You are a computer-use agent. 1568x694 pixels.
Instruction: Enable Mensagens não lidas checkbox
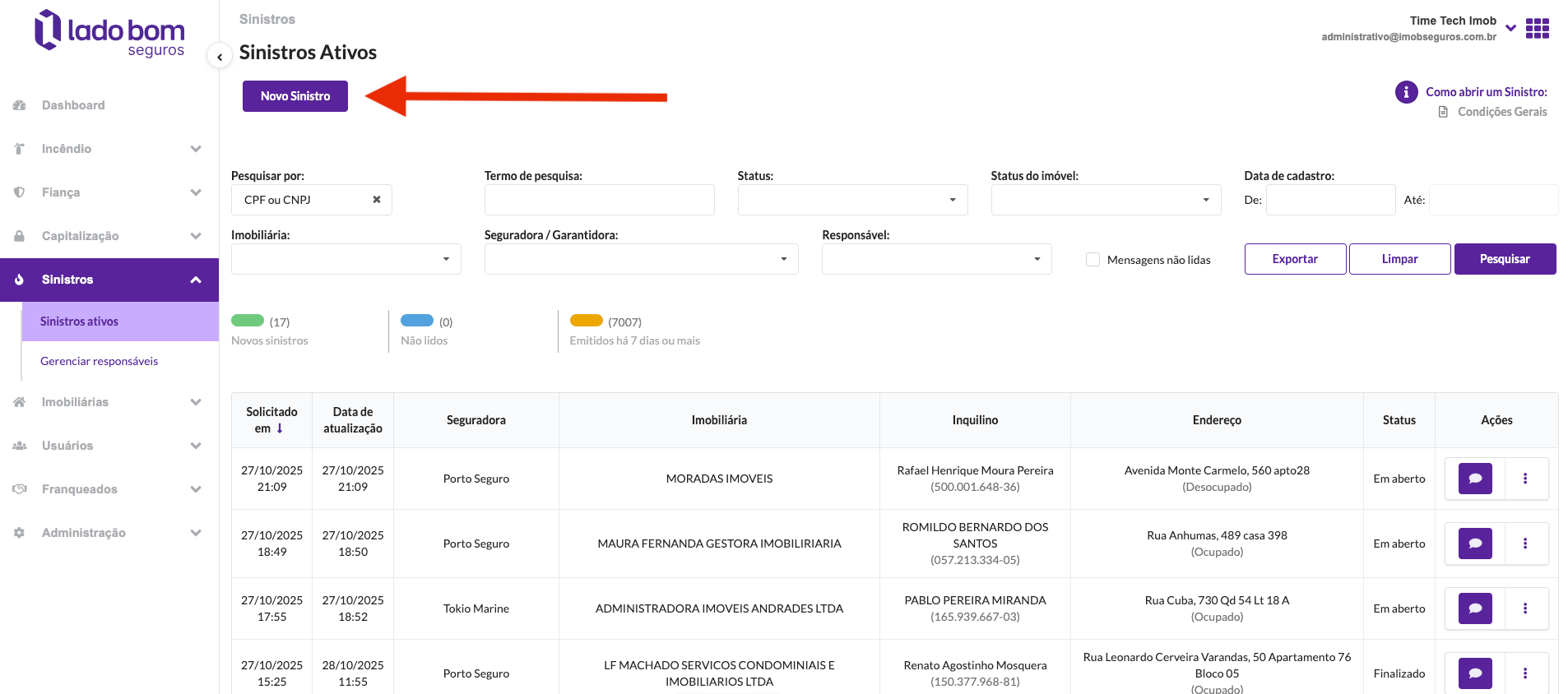point(1092,260)
